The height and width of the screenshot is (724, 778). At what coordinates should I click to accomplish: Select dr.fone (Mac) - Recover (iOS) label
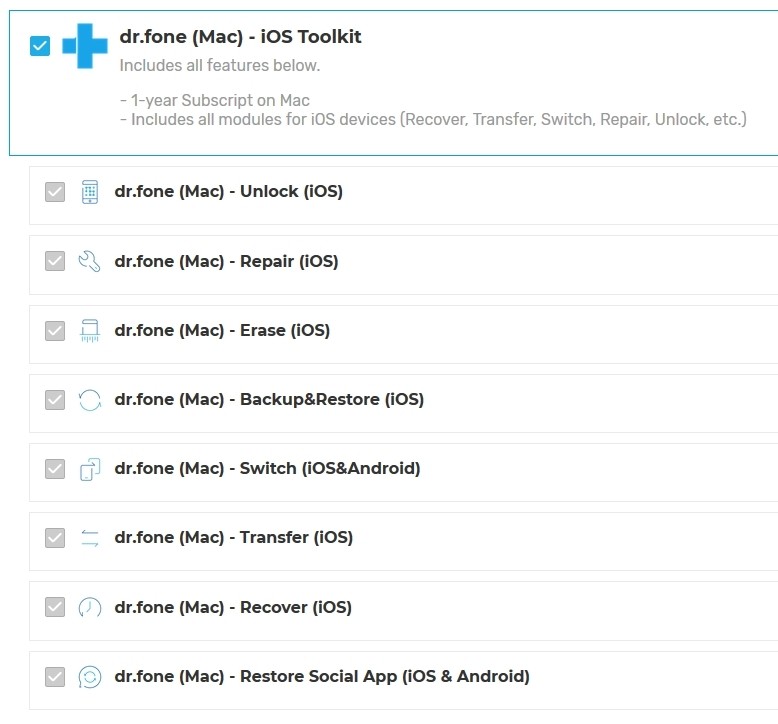pos(233,607)
